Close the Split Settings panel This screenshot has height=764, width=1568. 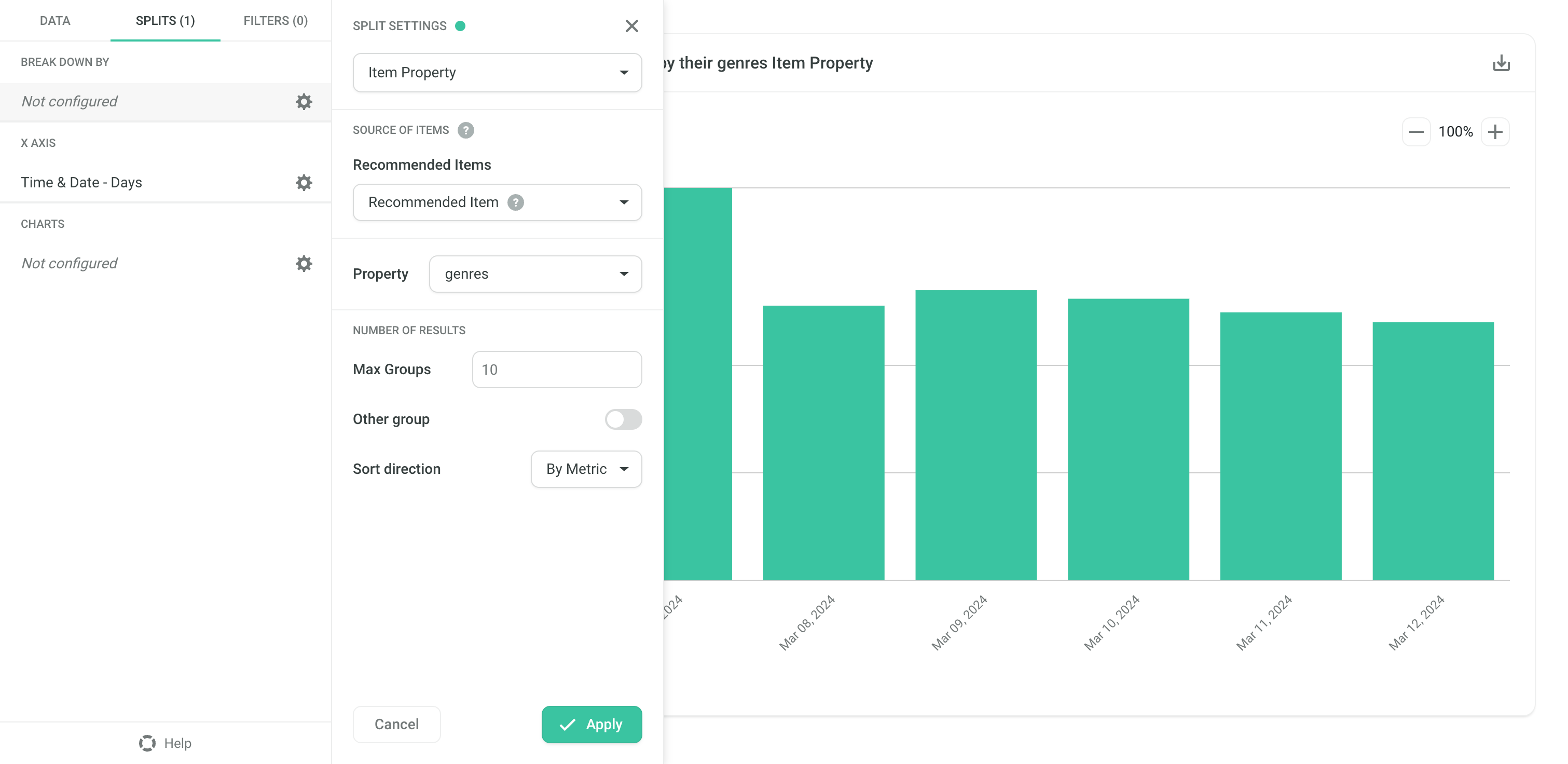(632, 25)
